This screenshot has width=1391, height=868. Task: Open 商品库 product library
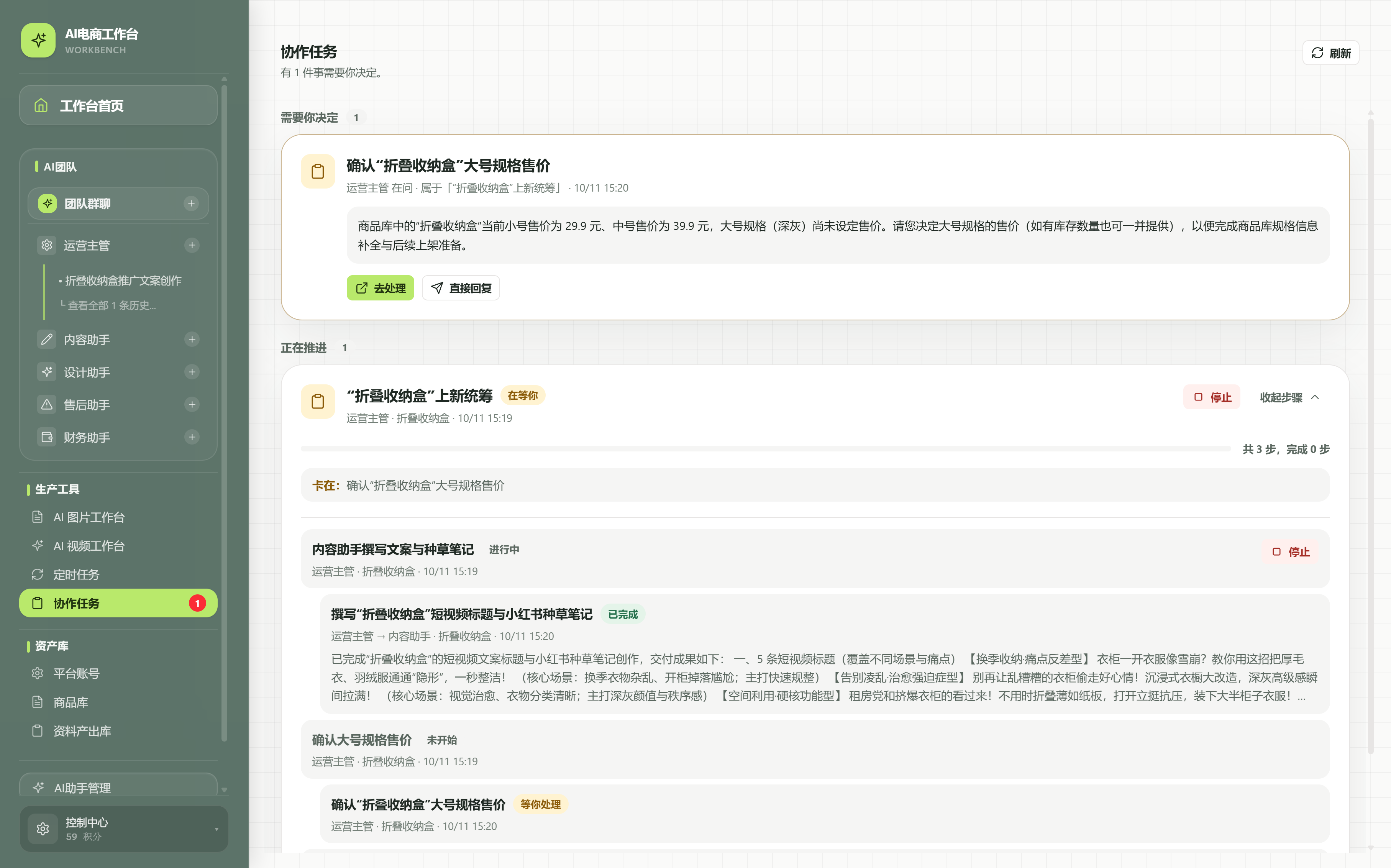click(x=118, y=702)
